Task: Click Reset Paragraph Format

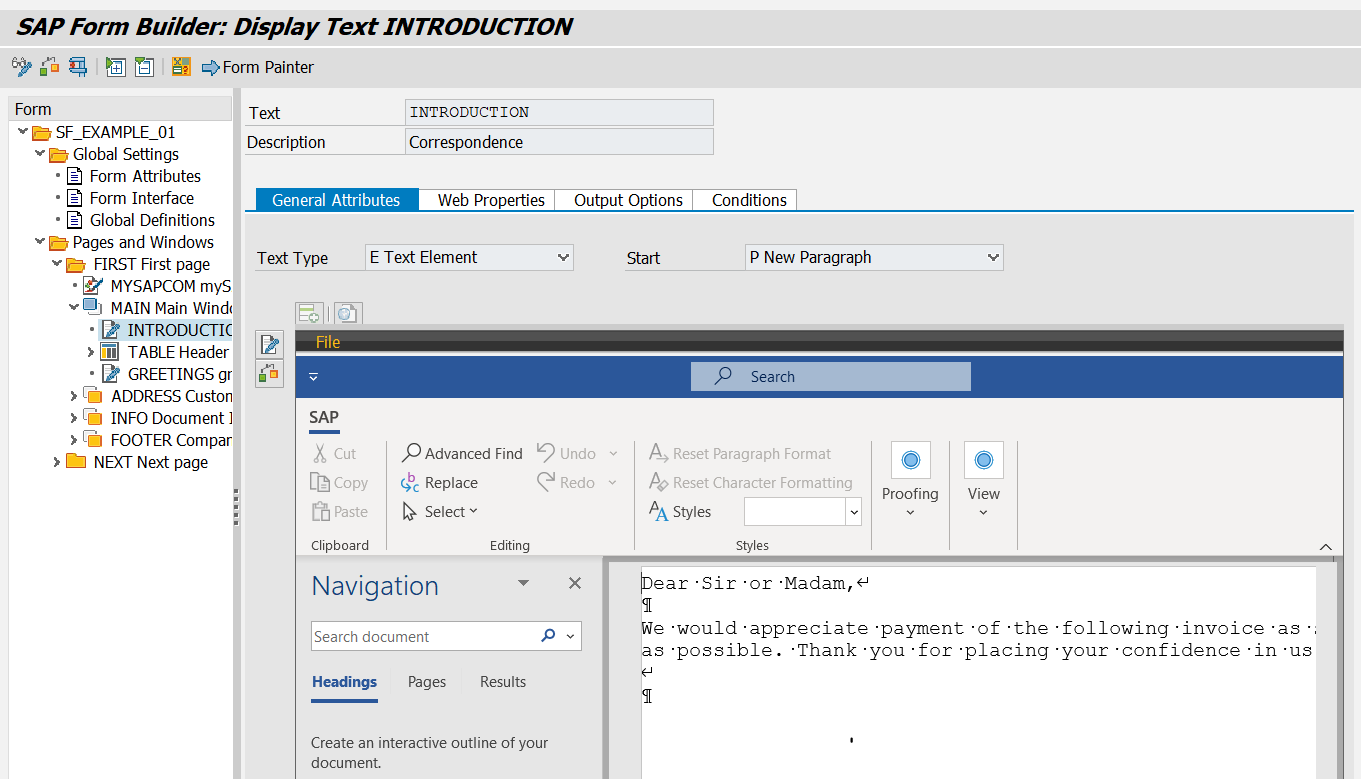Action: (740, 453)
